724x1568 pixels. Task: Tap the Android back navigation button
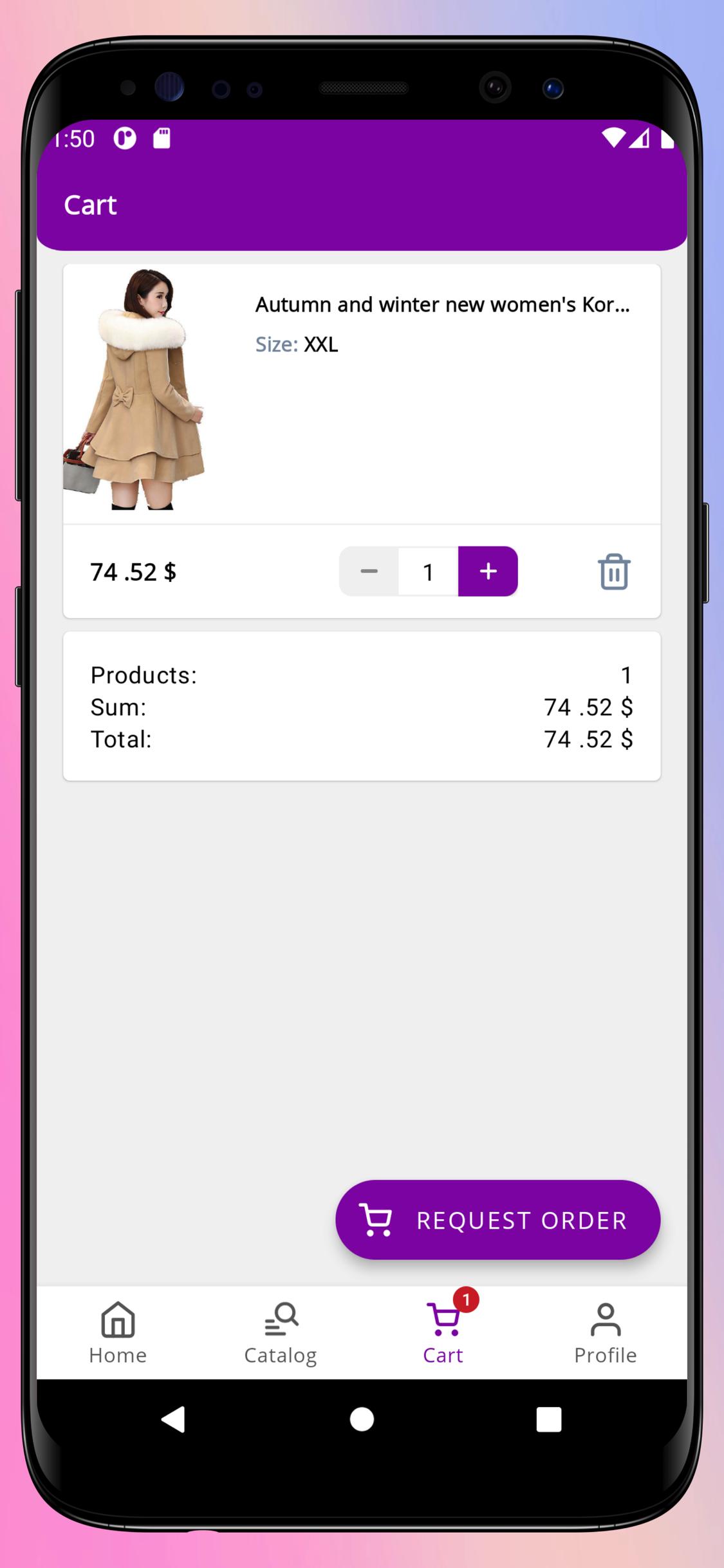[x=173, y=1419]
